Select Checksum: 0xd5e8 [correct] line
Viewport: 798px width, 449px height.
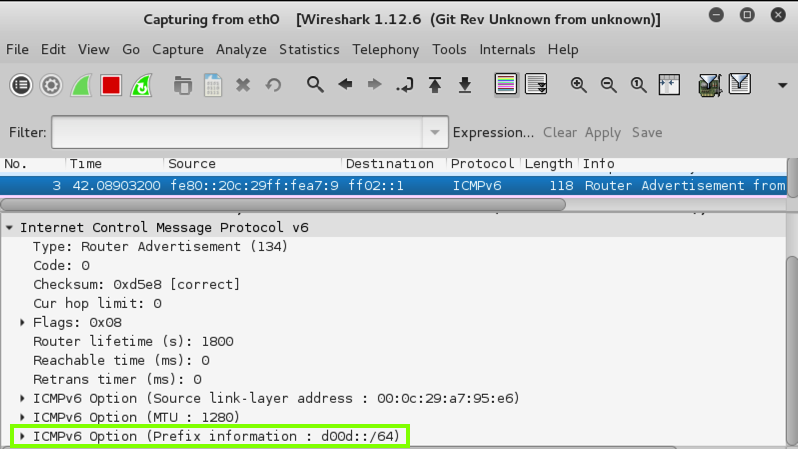pyautogui.click(x=136, y=285)
